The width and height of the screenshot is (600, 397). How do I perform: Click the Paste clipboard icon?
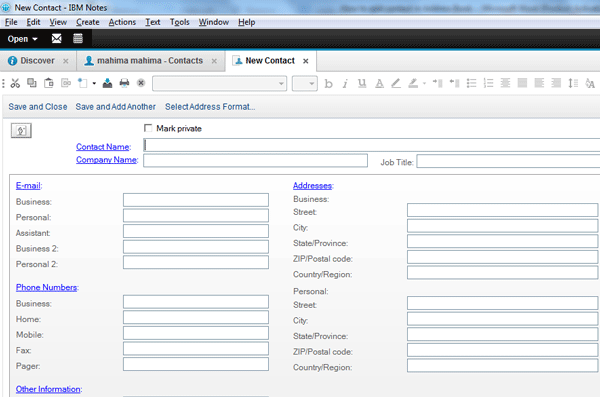point(49,83)
